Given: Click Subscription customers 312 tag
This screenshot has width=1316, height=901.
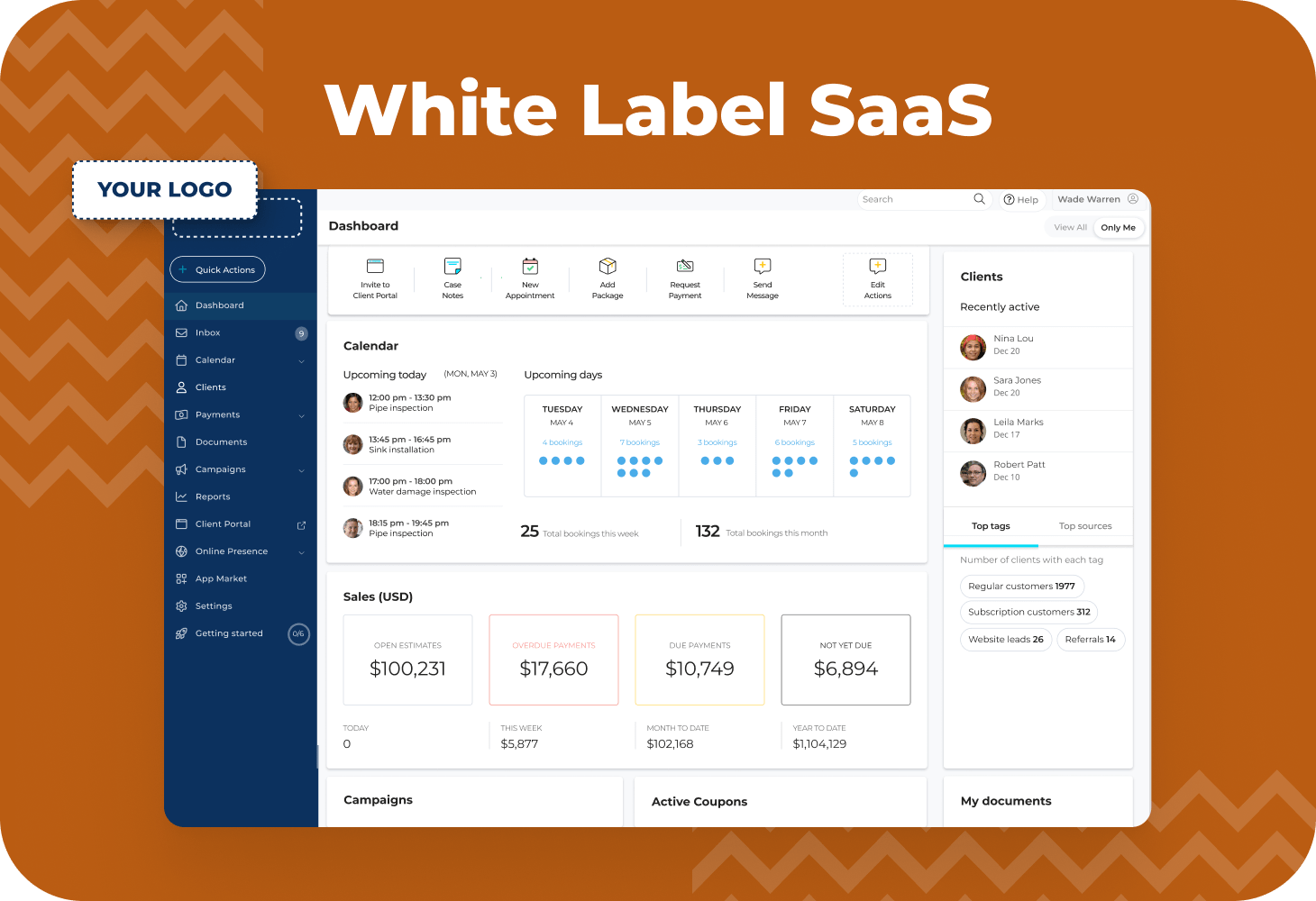Looking at the screenshot, I should pos(1028,613).
